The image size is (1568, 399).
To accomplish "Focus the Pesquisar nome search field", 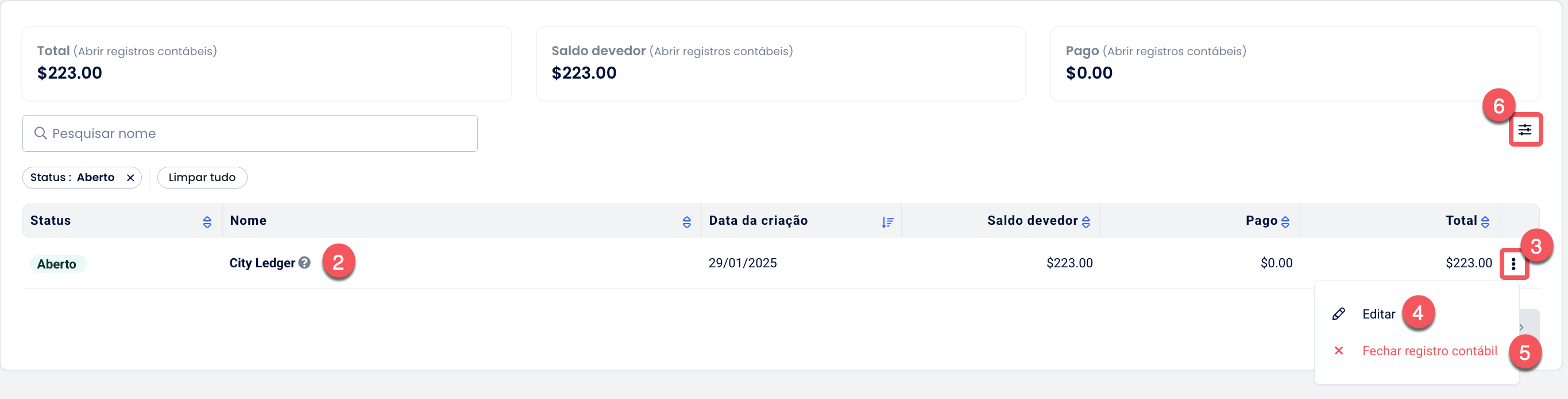I will point(250,133).
